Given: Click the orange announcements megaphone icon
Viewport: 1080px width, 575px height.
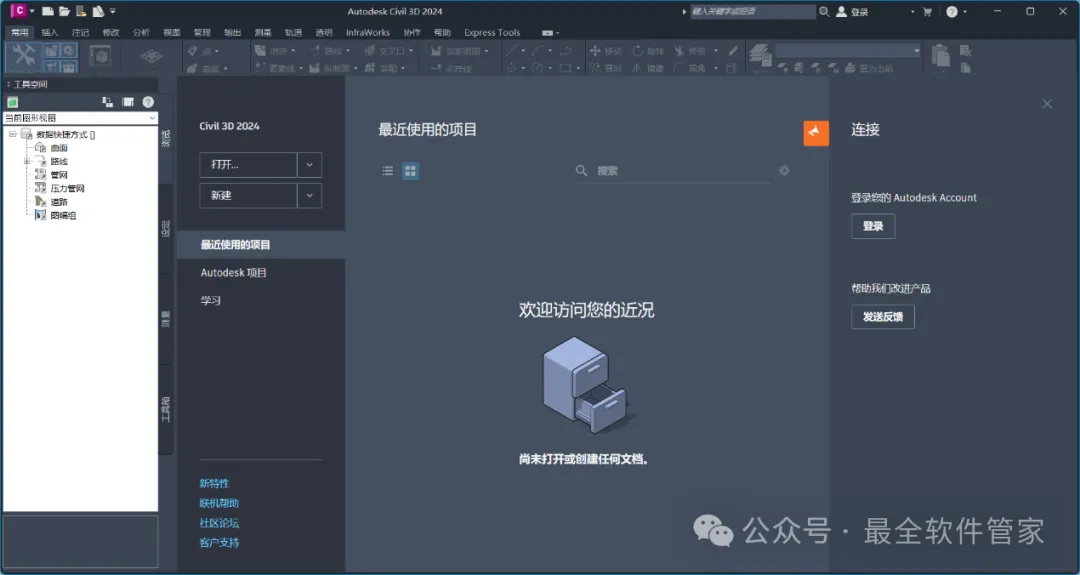Looking at the screenshot, I should click(816, 132).
